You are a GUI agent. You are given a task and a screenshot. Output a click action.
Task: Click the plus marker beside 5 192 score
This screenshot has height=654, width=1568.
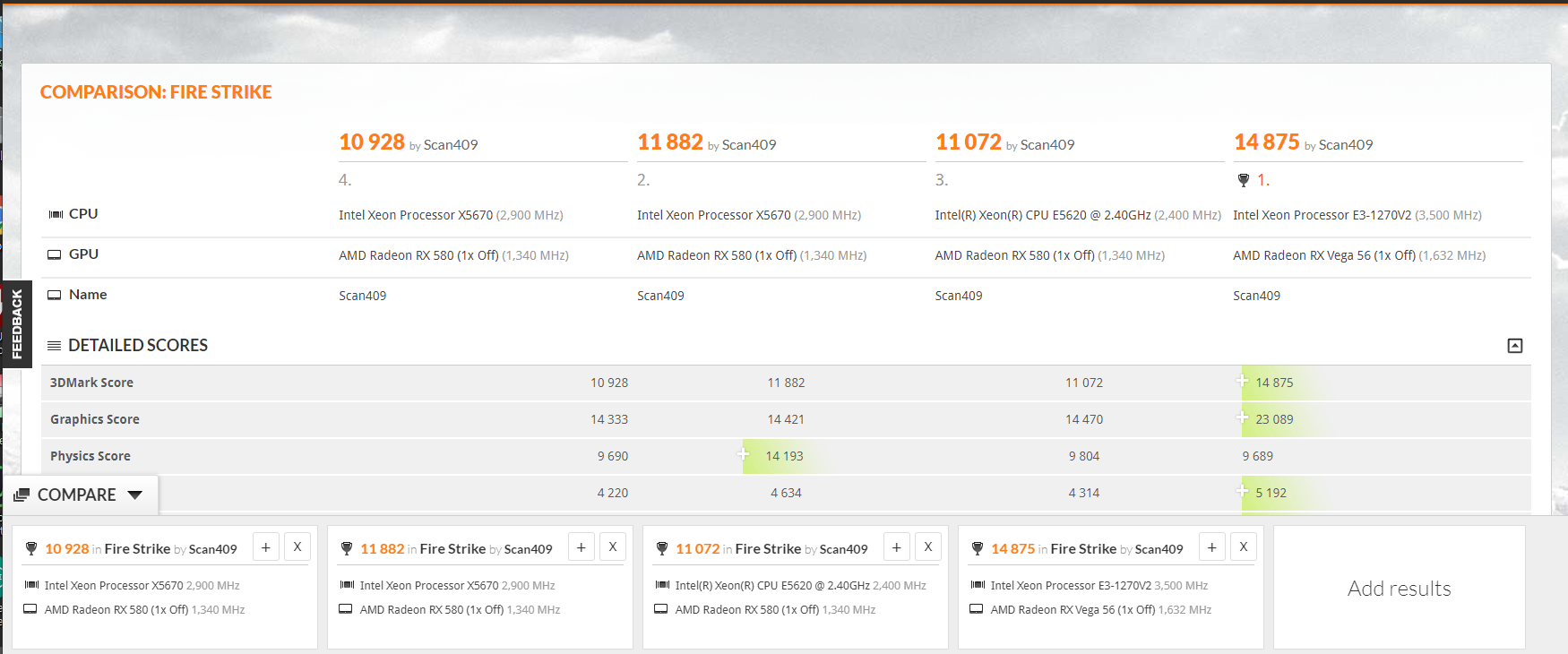pyautogui.click(x=1243, y=491)
